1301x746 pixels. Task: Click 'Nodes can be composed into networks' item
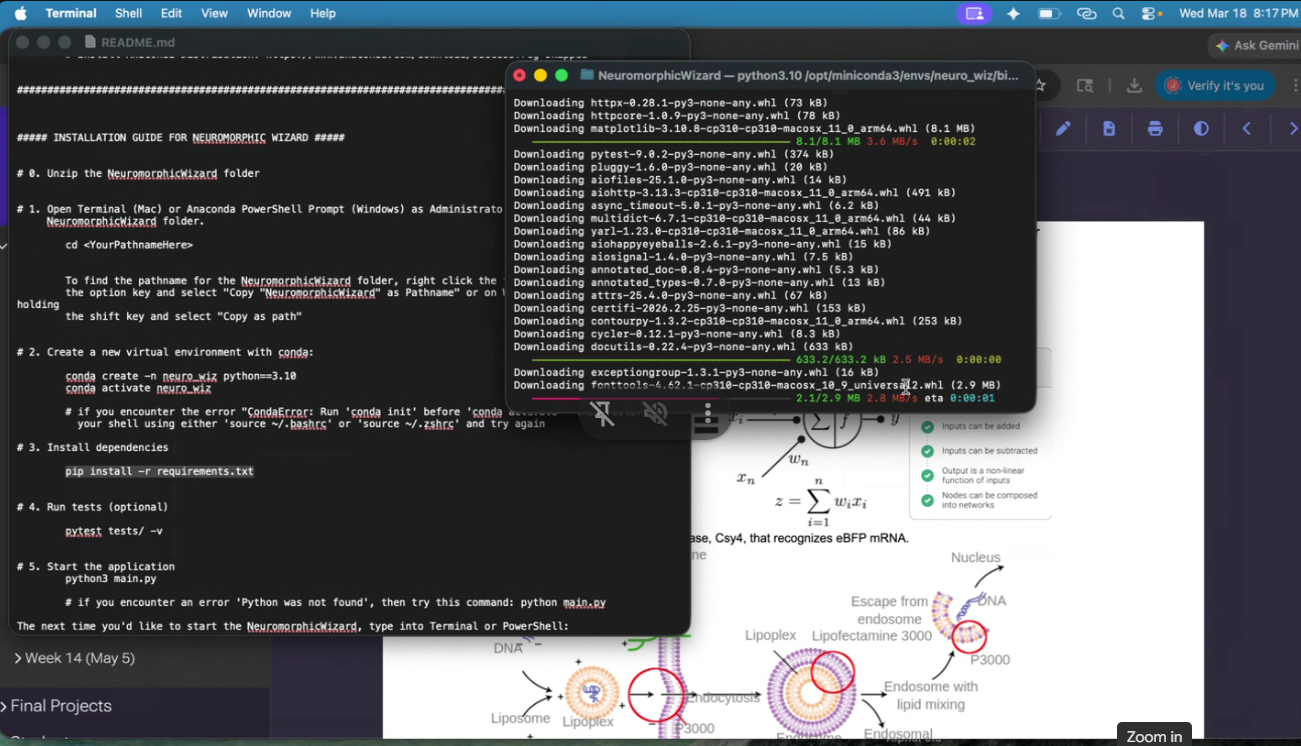[979, 500]
